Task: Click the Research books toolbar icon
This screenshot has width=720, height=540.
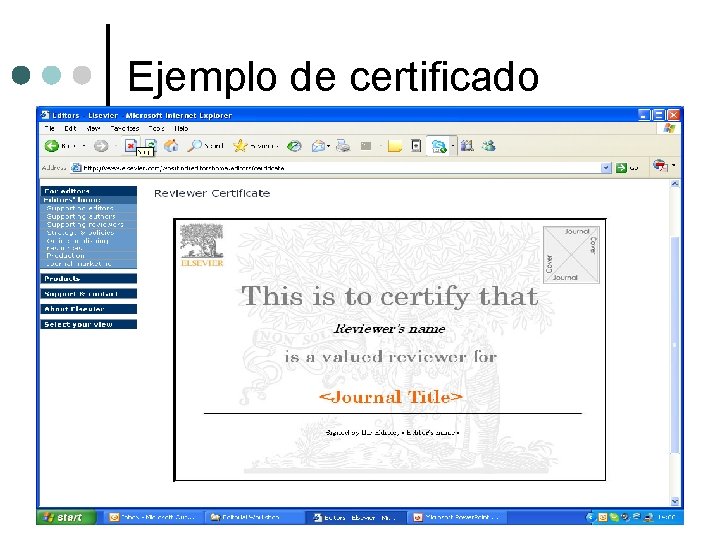Action: pyautogui.click(x=467, y=146)
